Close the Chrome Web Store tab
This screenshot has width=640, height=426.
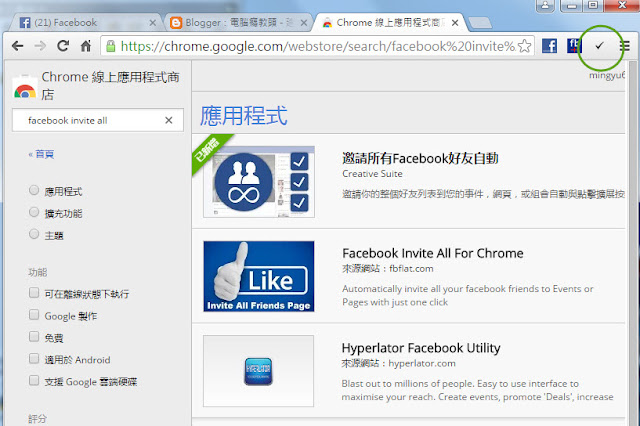click(455, 23)
